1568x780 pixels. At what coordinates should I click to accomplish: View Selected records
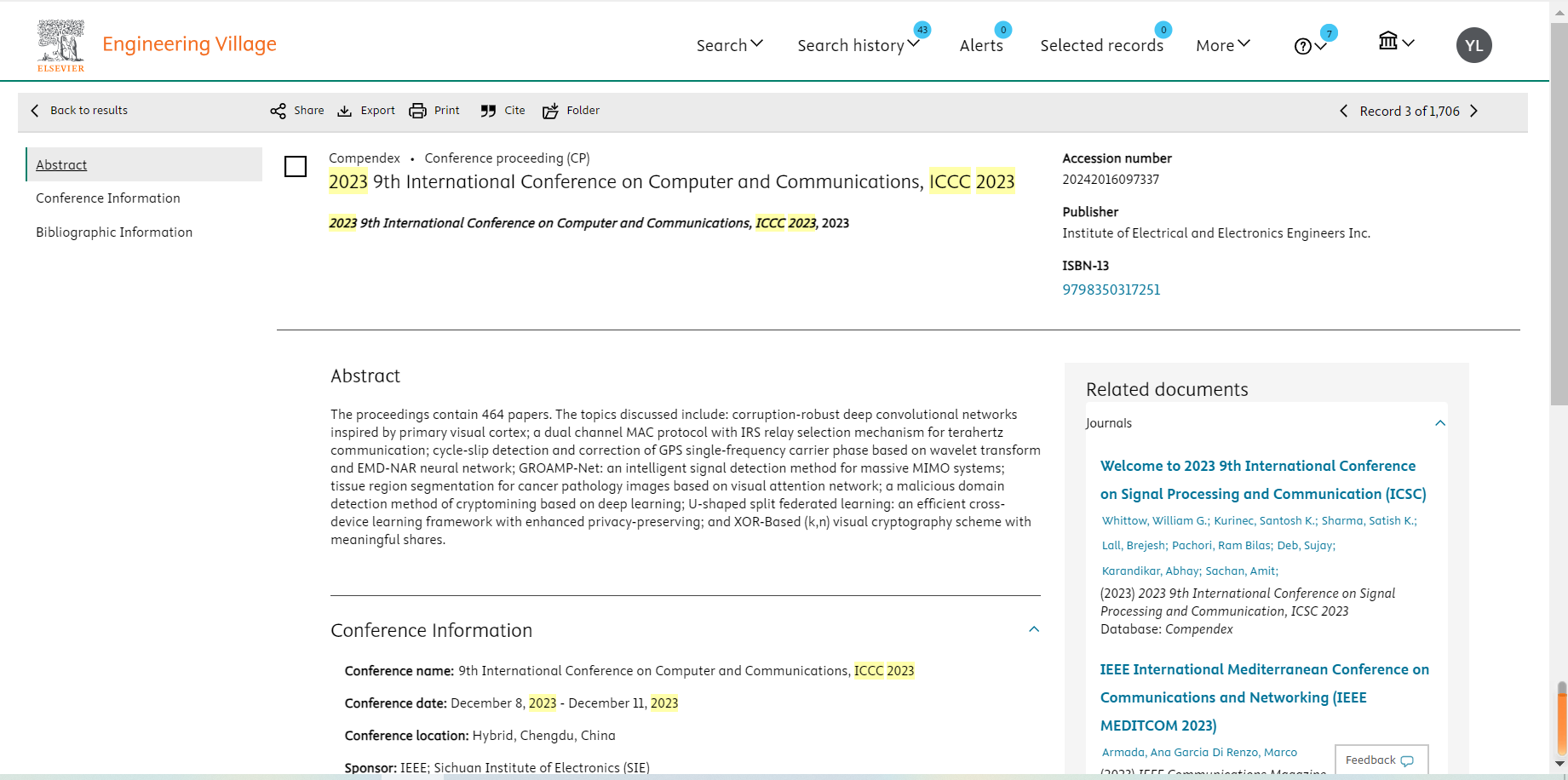tap(1101, 45)
